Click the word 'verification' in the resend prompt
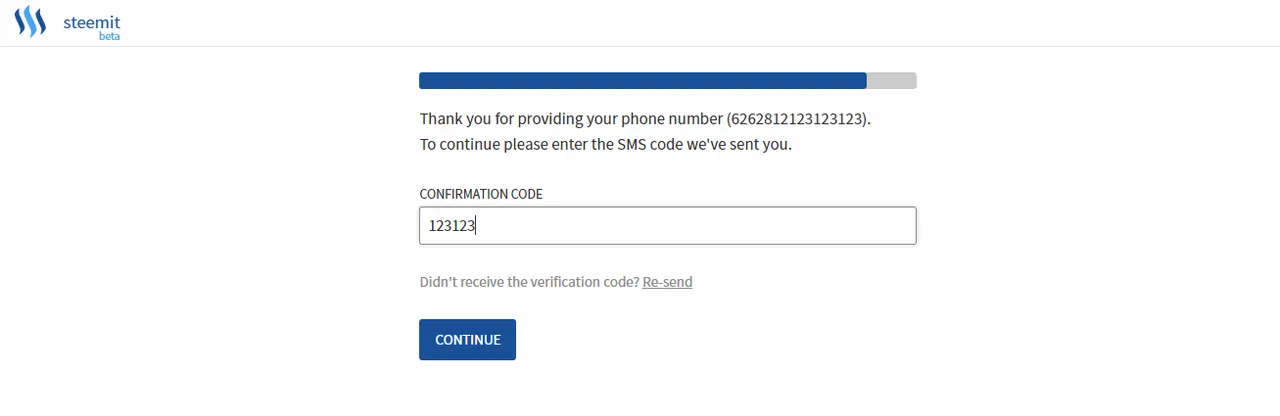 click(x=559, y=282)
